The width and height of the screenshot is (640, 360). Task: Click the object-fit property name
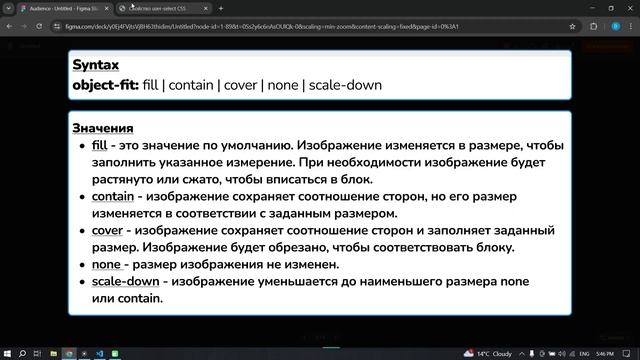[x=105, y=85]
